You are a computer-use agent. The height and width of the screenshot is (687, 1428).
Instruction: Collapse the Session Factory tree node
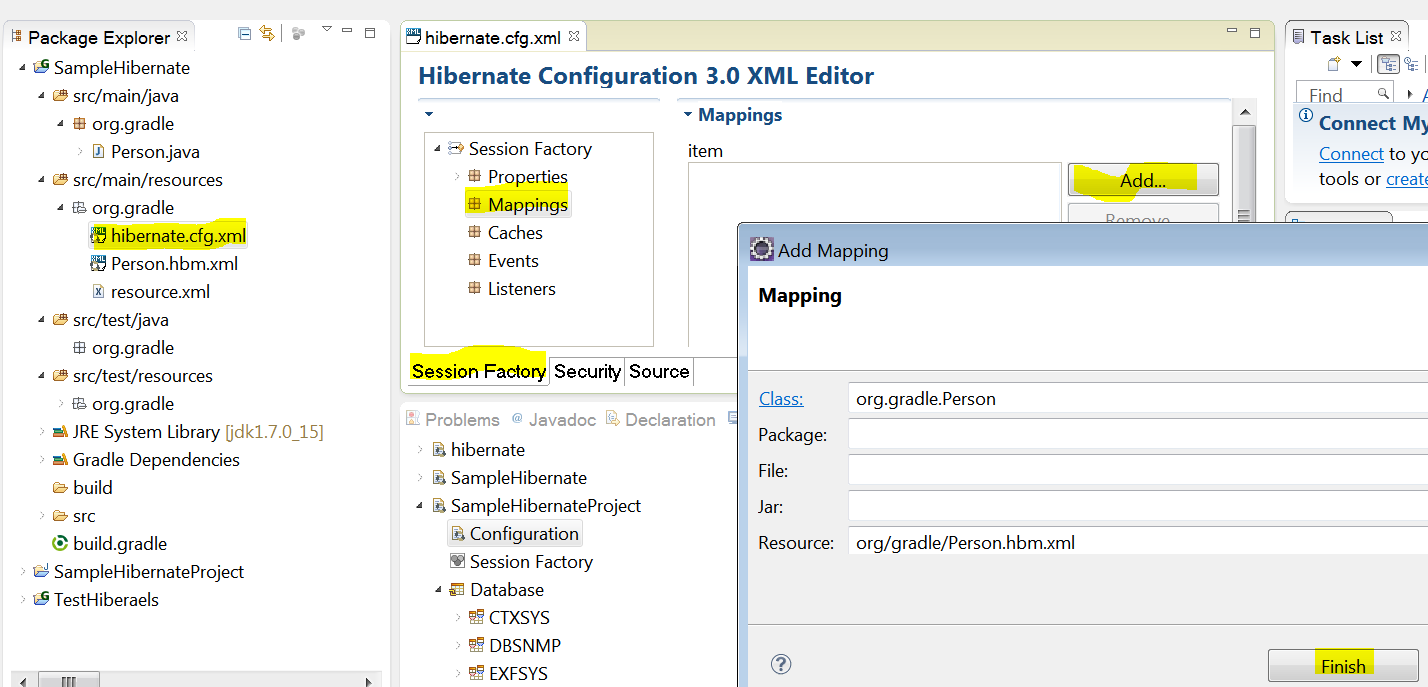click(437, 149)
